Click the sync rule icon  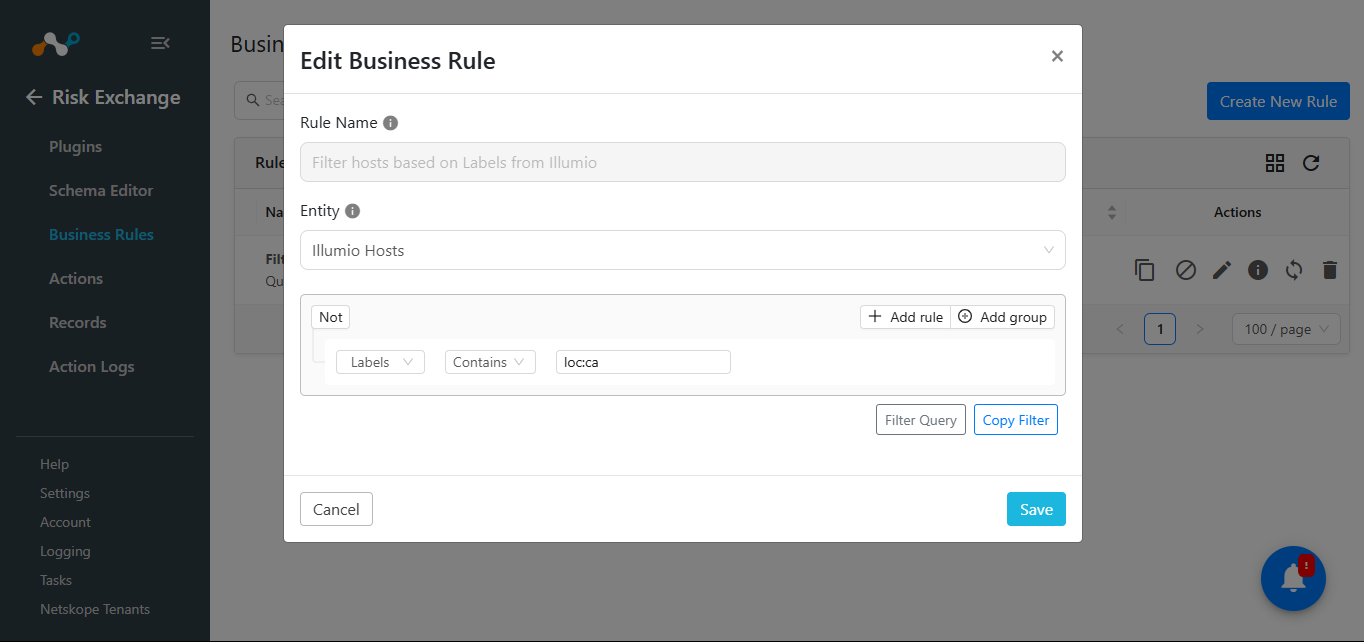[x=1294, y=270]
